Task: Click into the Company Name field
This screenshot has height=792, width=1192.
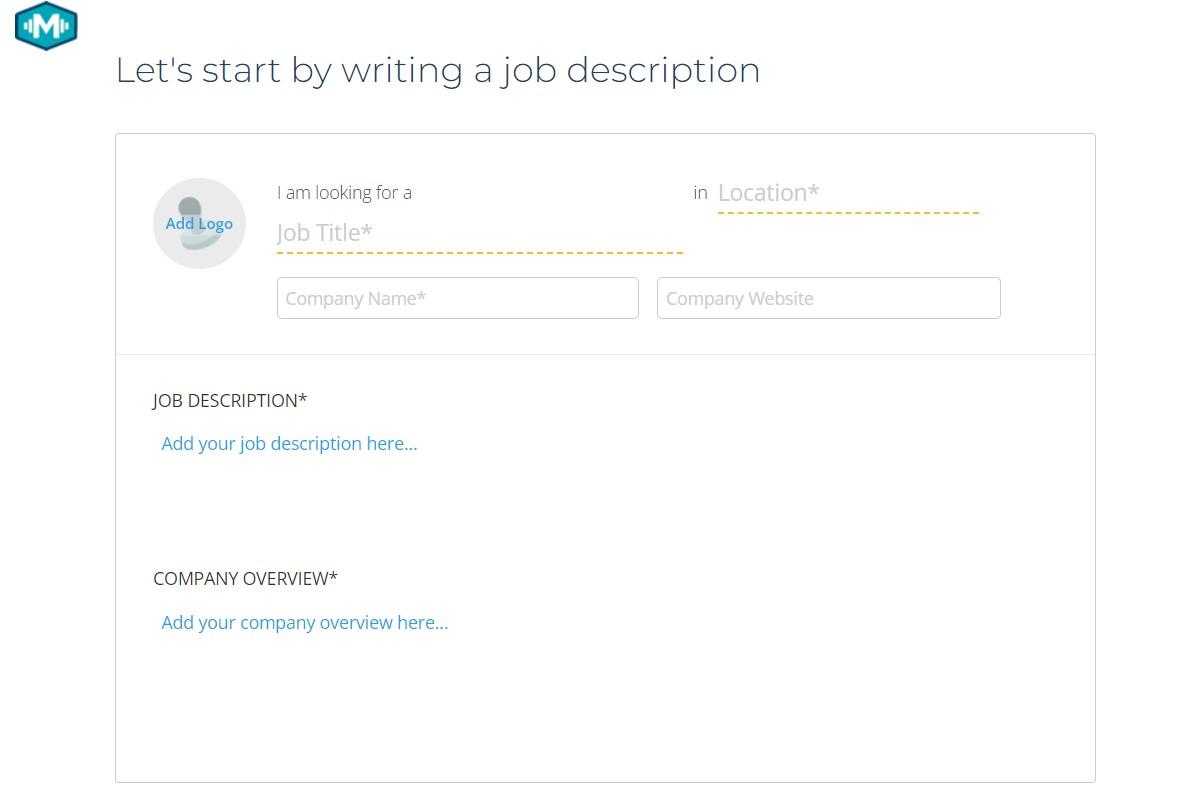Action: [x=457, y=298]
